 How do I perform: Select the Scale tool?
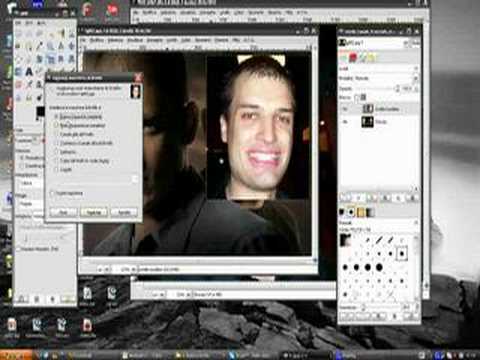50,59
